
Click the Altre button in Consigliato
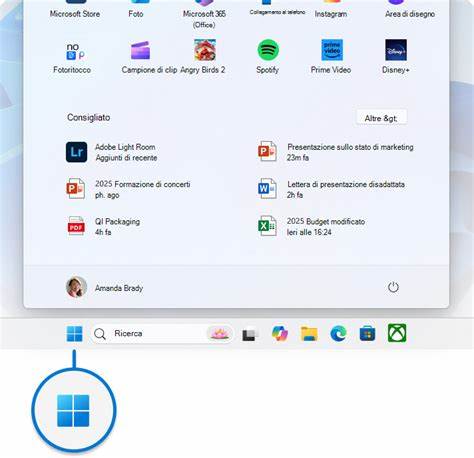pos(381,118)
